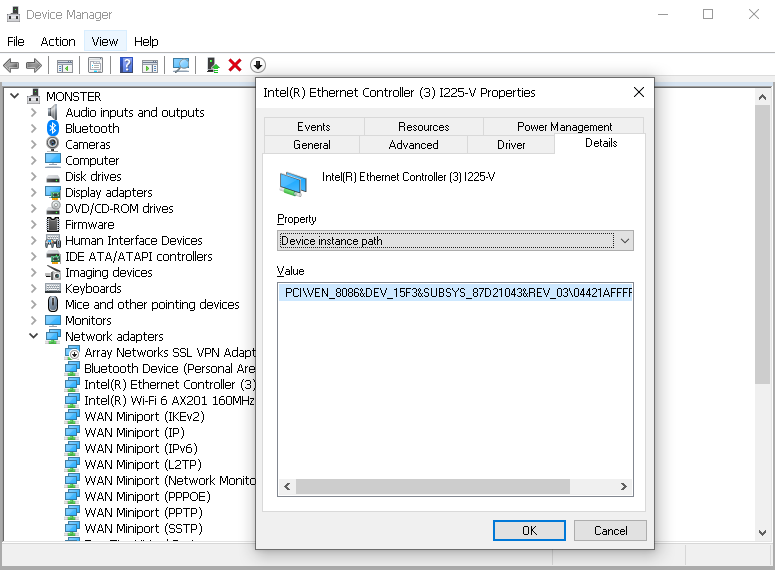The width and height of the screenshot is (775, 570).
Task: Switch to the Power Management tab
Action: pos(564,127)
